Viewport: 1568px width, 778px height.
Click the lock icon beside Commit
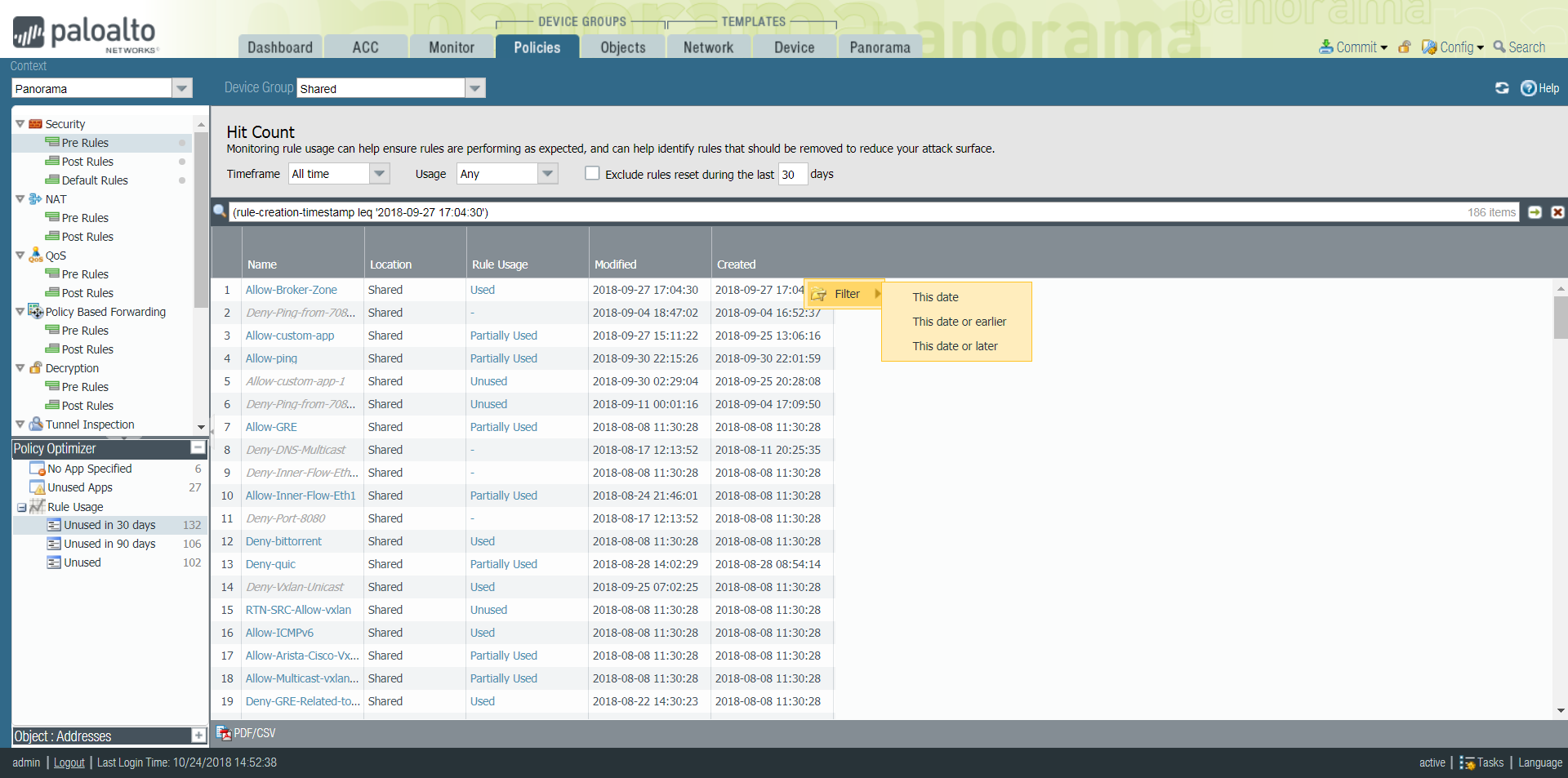tap(1405, 47)
